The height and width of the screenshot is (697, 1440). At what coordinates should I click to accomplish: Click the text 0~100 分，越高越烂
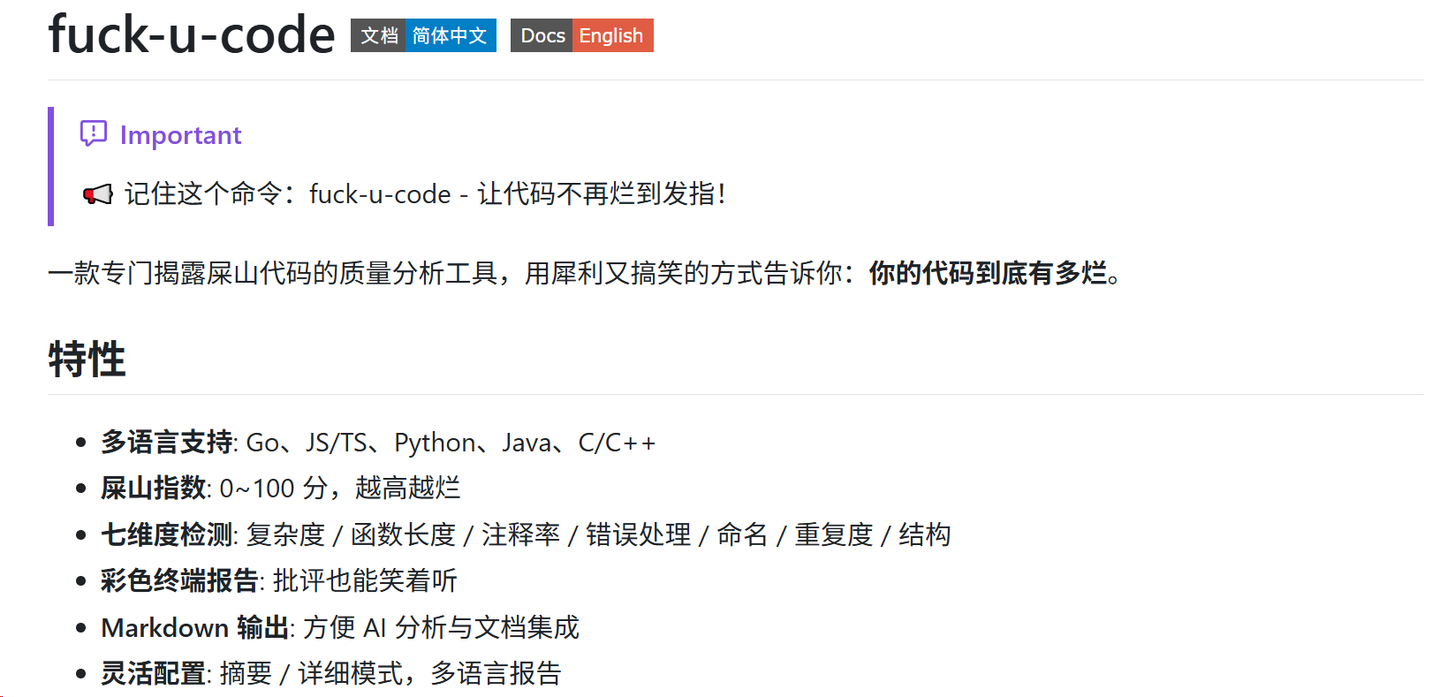point(340,488)
